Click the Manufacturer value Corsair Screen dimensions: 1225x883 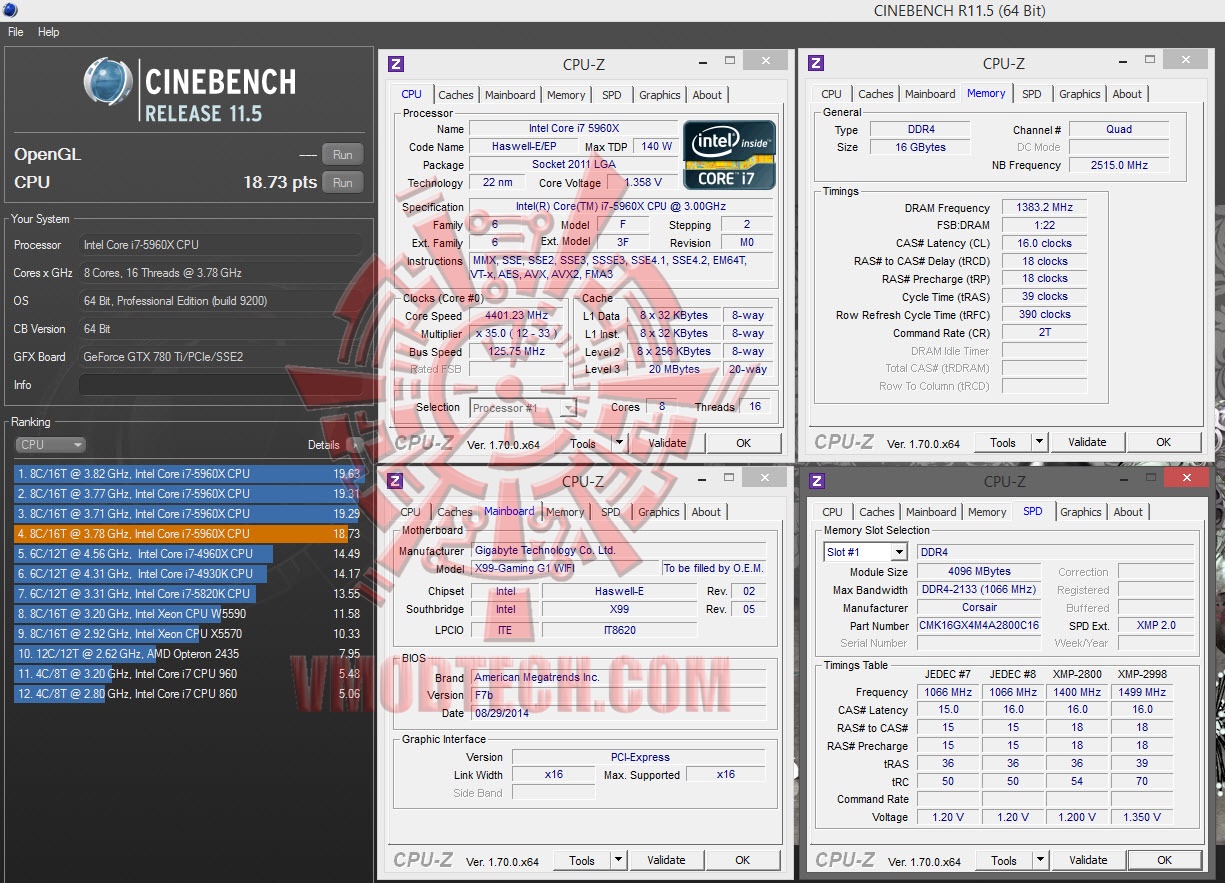pyautogui.click(x=980, y=607)
